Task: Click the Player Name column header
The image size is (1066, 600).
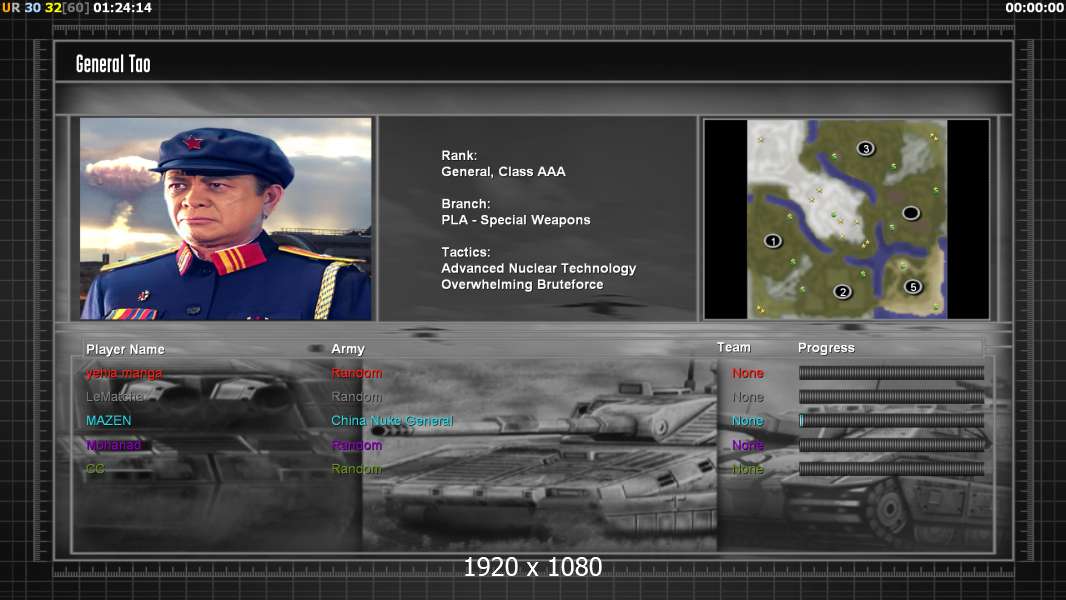Action: point(125,349)
